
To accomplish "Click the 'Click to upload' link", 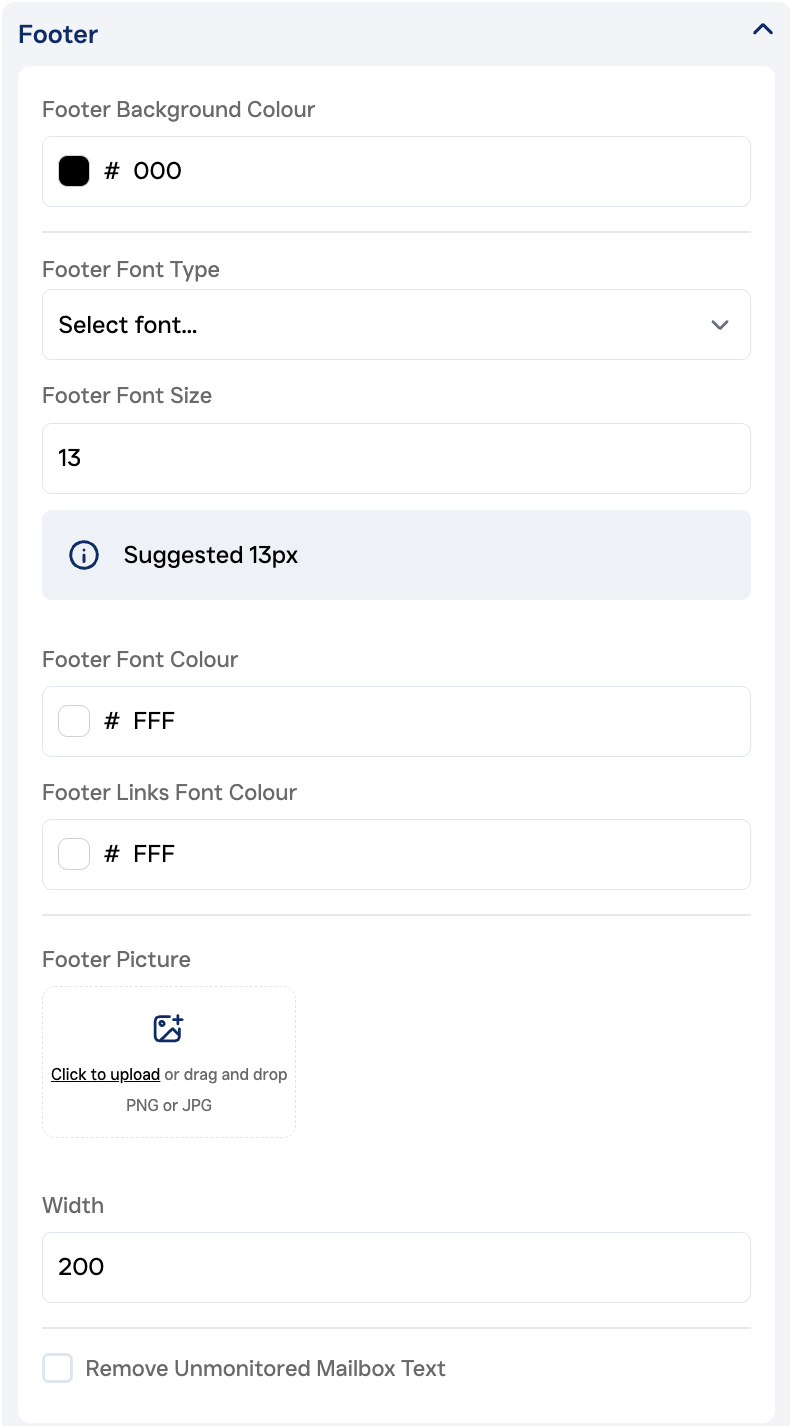I will tap(105, 1074).
